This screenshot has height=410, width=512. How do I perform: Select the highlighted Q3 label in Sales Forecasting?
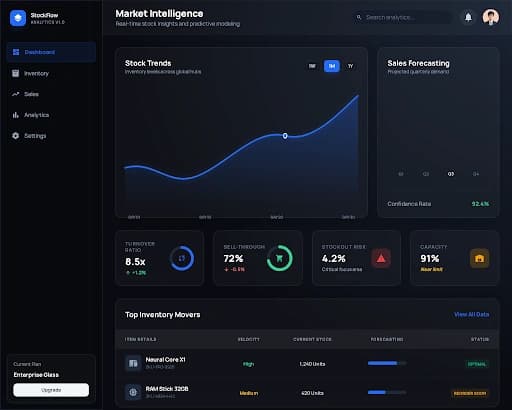pyautogui.click(x=451, y=174)
